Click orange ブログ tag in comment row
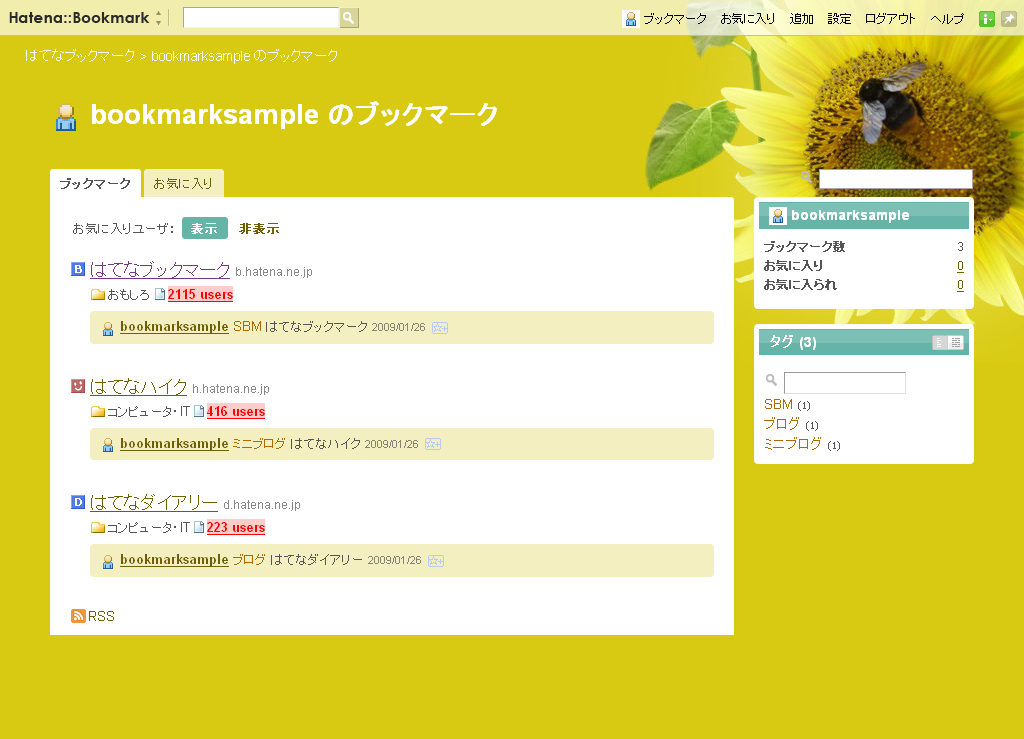The width and height of the screenshot is (1024, 739). point(249,559)
